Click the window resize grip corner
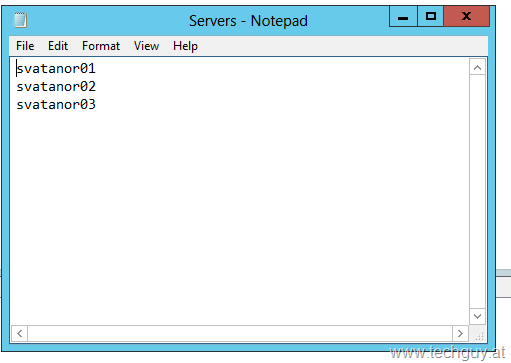This screenshot has width=511, height=363. click(479, 336)
